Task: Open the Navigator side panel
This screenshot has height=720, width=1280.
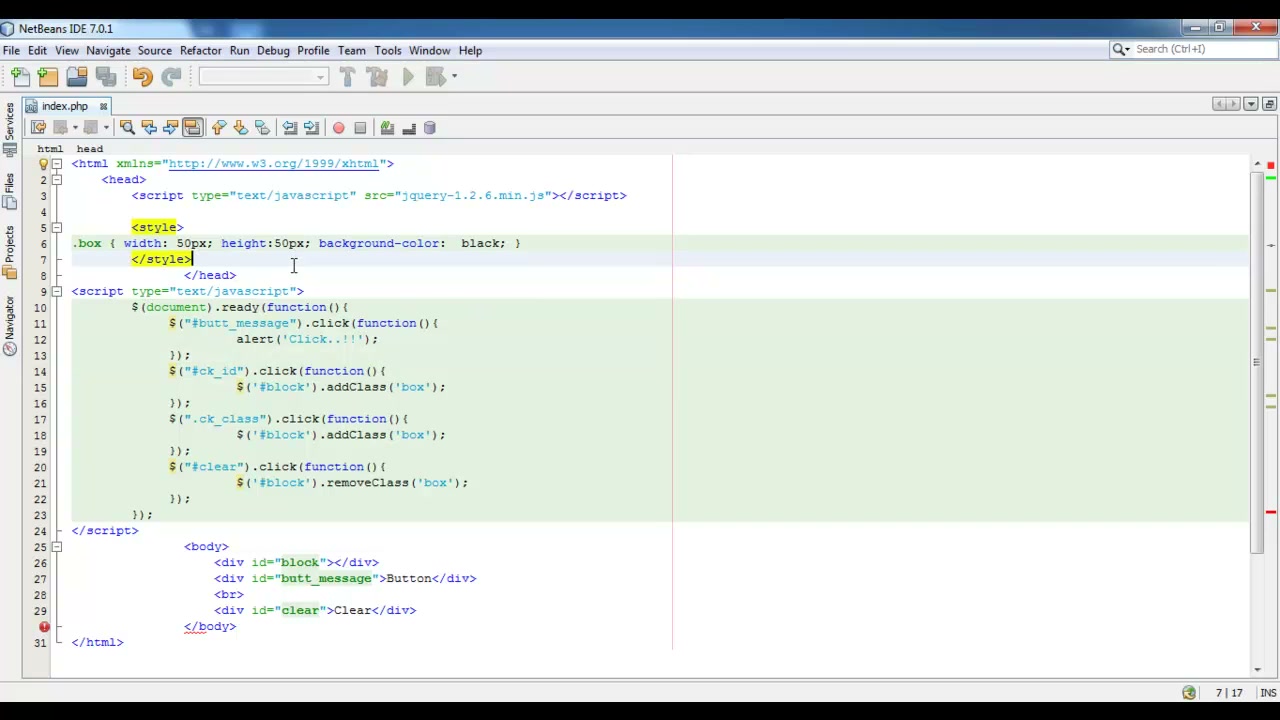Action: click(9, 326)
